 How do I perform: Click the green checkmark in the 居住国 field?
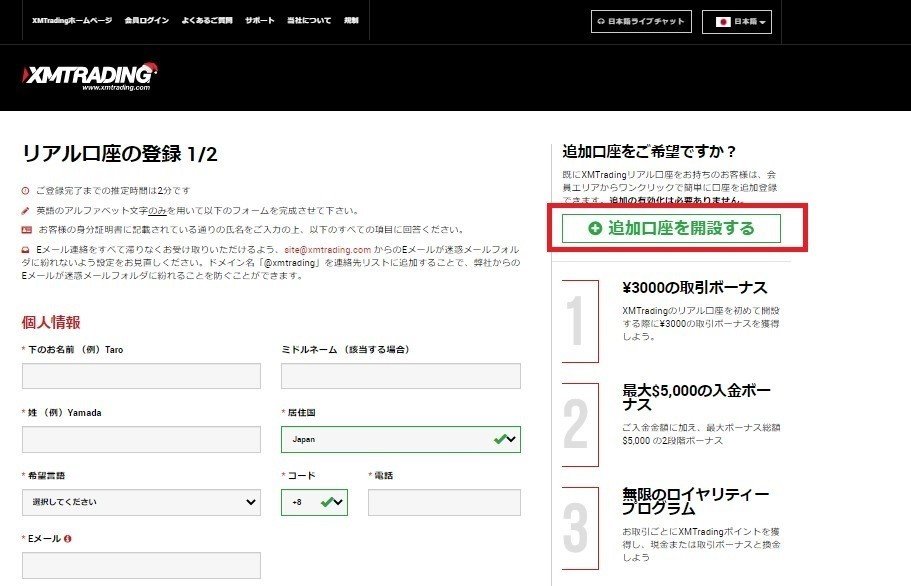pyautogui.click(x=500, y=439)
